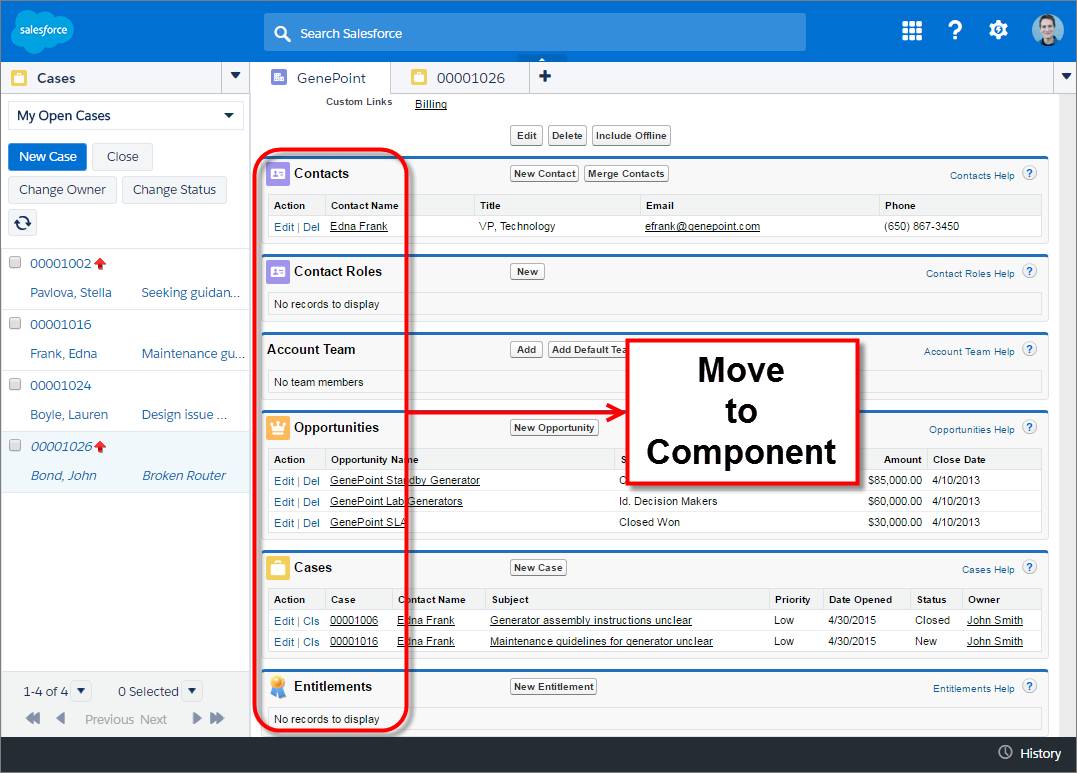This screenshot has height=773, width=1077.
Task: Click the Salesforce cloud logo
Action: (43, 30)
